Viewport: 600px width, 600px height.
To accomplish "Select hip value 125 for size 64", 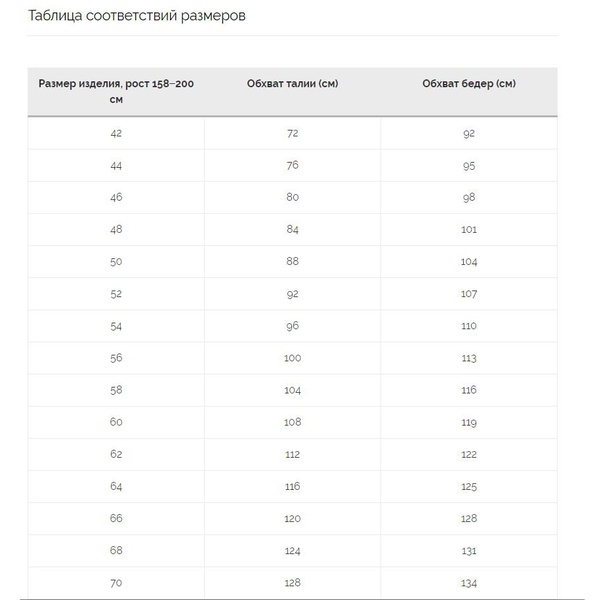I will pyautogui.click(x=469, y=486).
